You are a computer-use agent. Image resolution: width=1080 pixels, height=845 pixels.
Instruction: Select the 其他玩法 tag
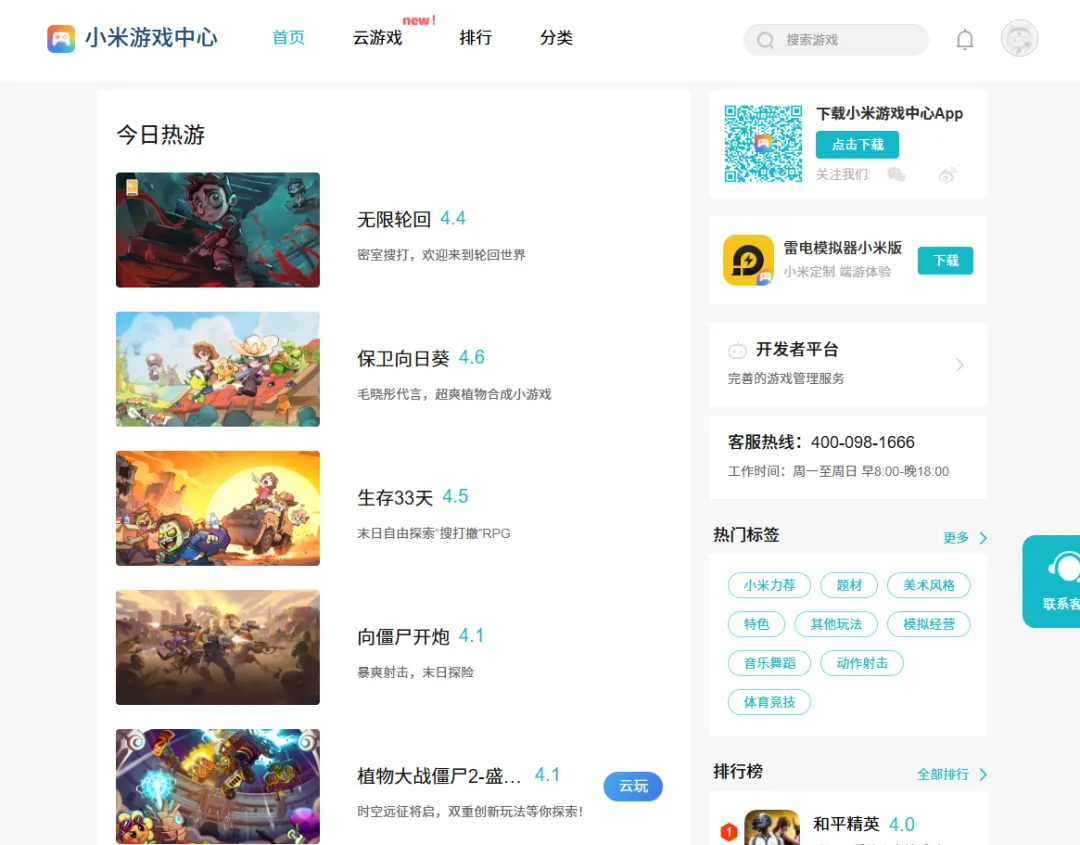[x=836, y=624]
